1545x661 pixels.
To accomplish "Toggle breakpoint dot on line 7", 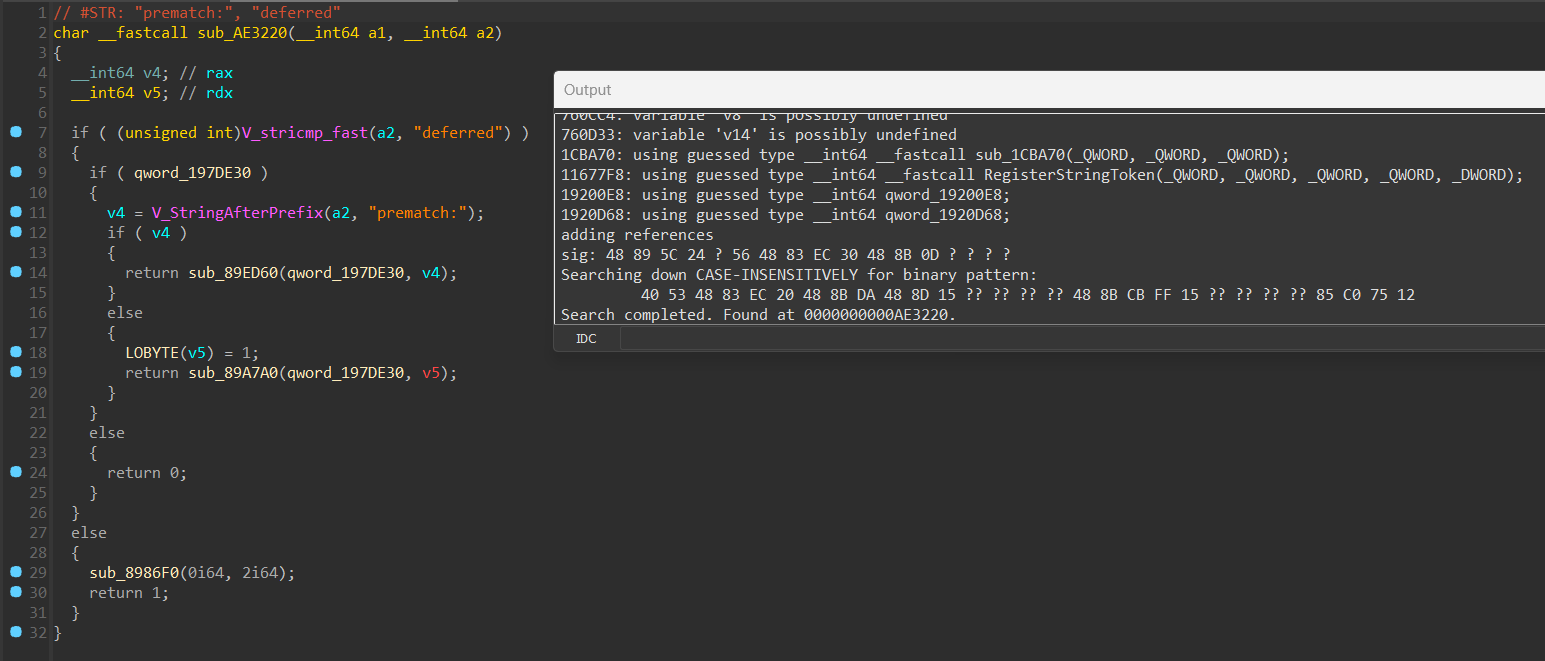I will (x=16, y=132).
